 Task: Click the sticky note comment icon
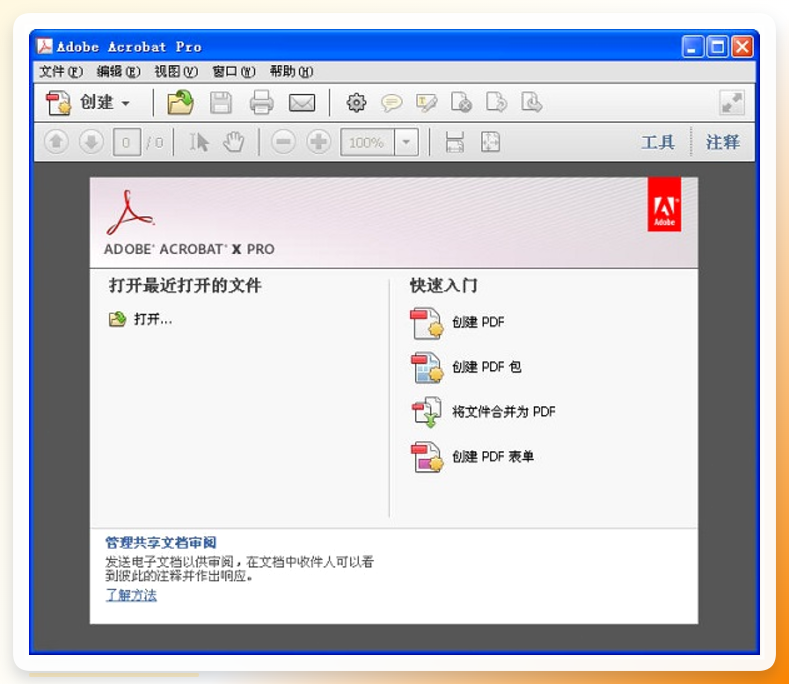[391, 103]
